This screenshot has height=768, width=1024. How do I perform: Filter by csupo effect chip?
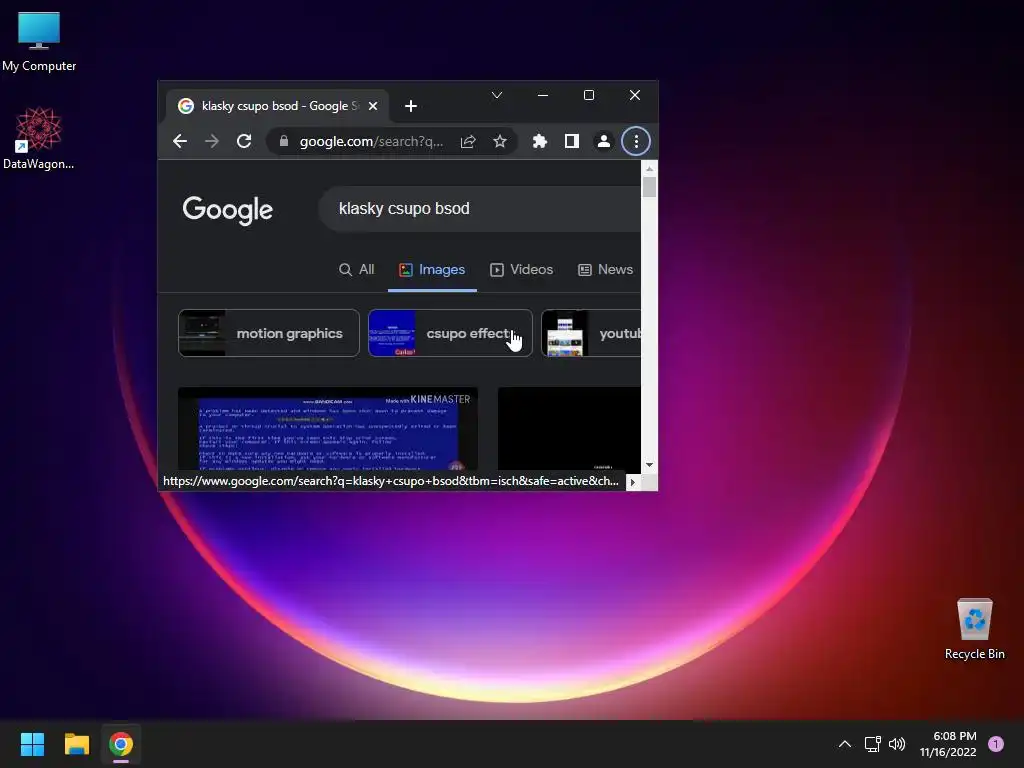tap(450, 333)
